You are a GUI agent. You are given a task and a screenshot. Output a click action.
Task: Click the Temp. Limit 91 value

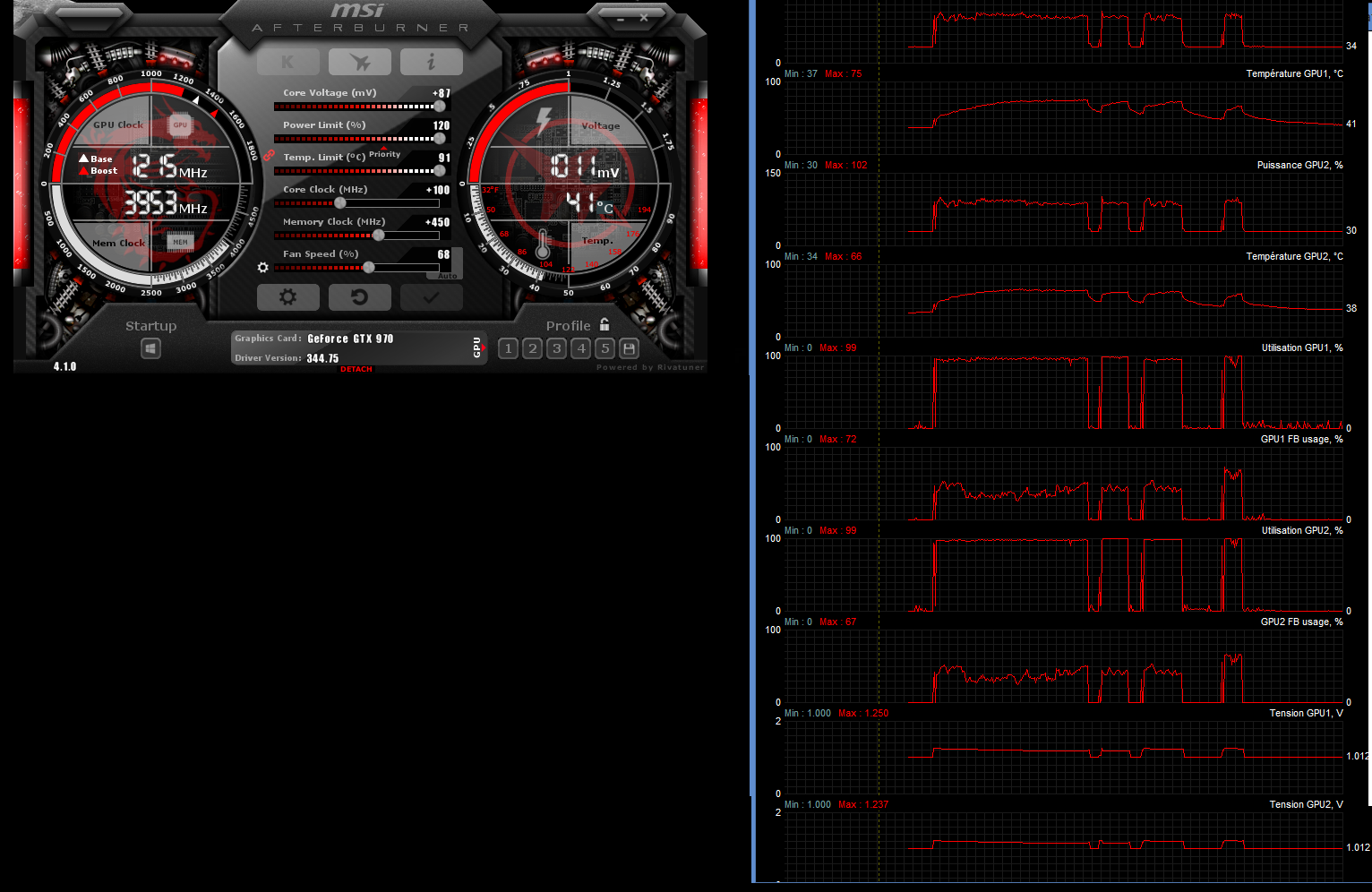(444, 158)
